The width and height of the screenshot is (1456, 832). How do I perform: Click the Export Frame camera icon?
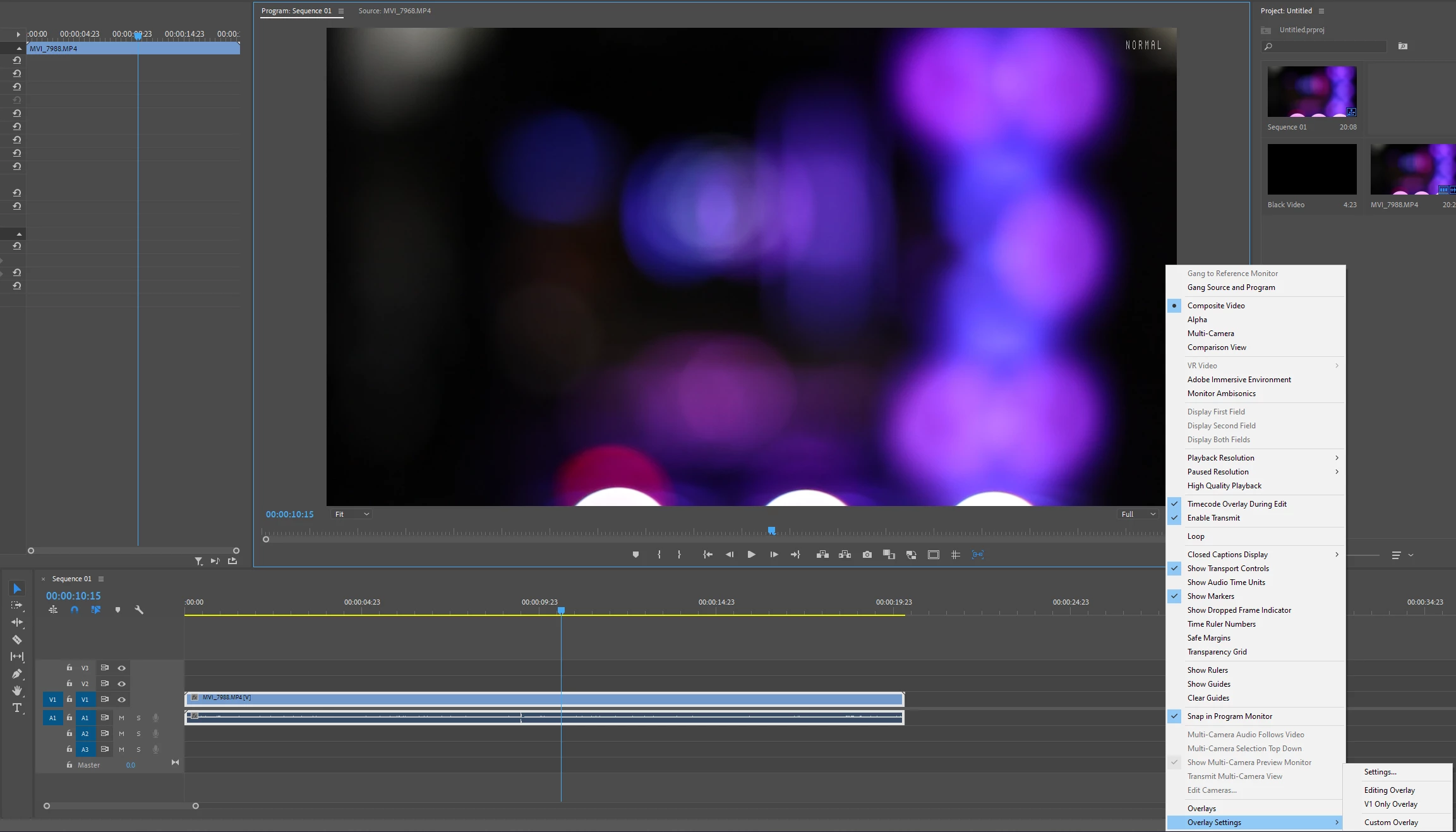[x=867, y=555]
